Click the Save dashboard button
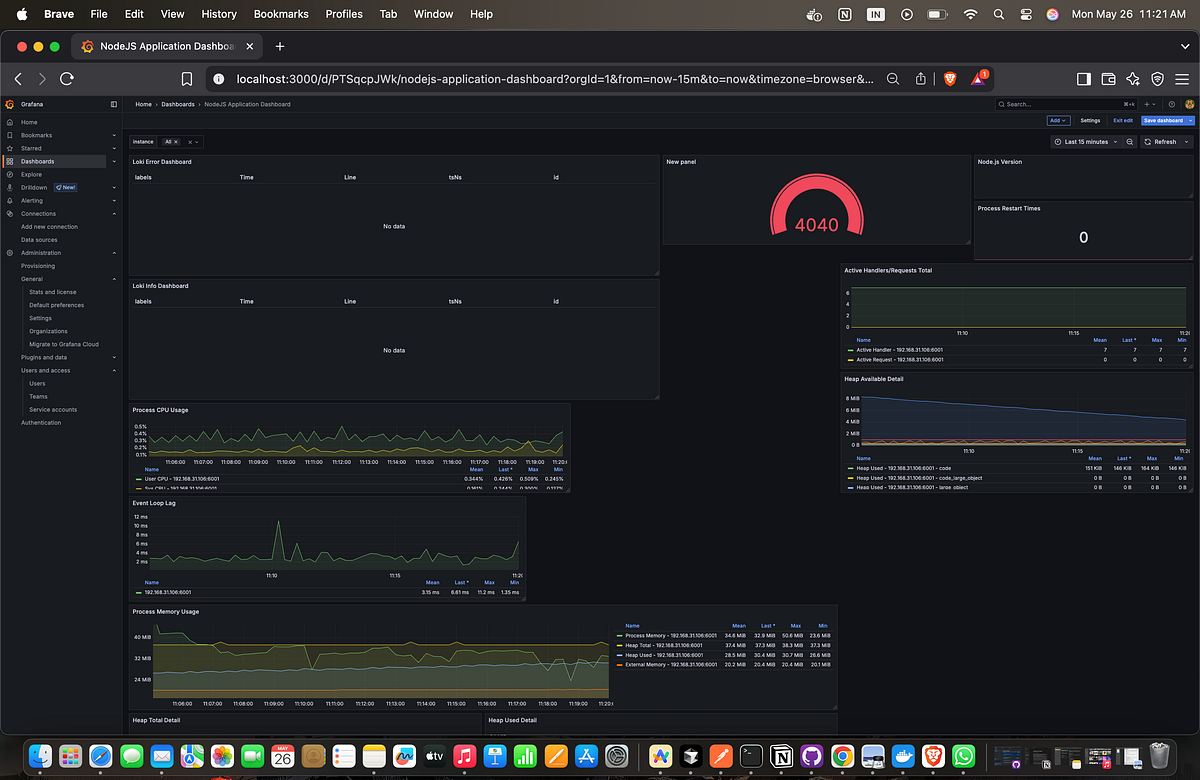1200x780 pixels. 1164,120
